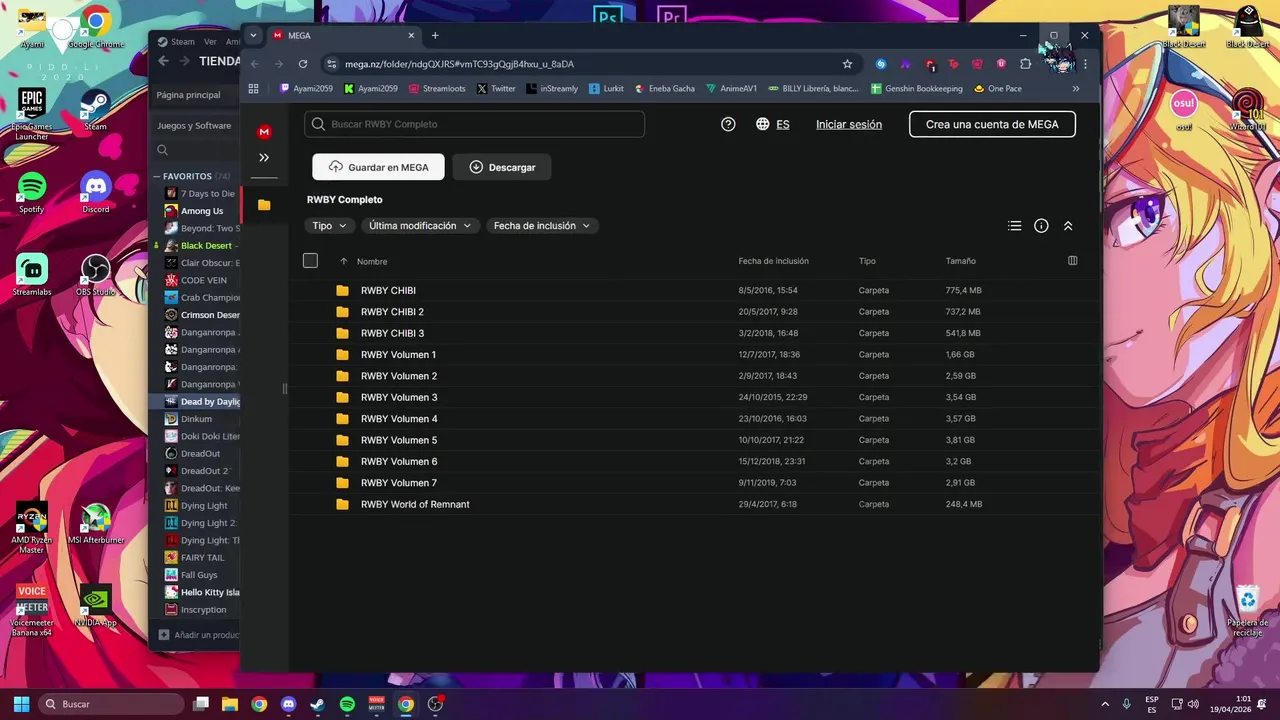Image resolution: width=1280 pixels, height=720 pixels.
Task: Click Añadir un producto in Steam
Action: pos(199,635)
